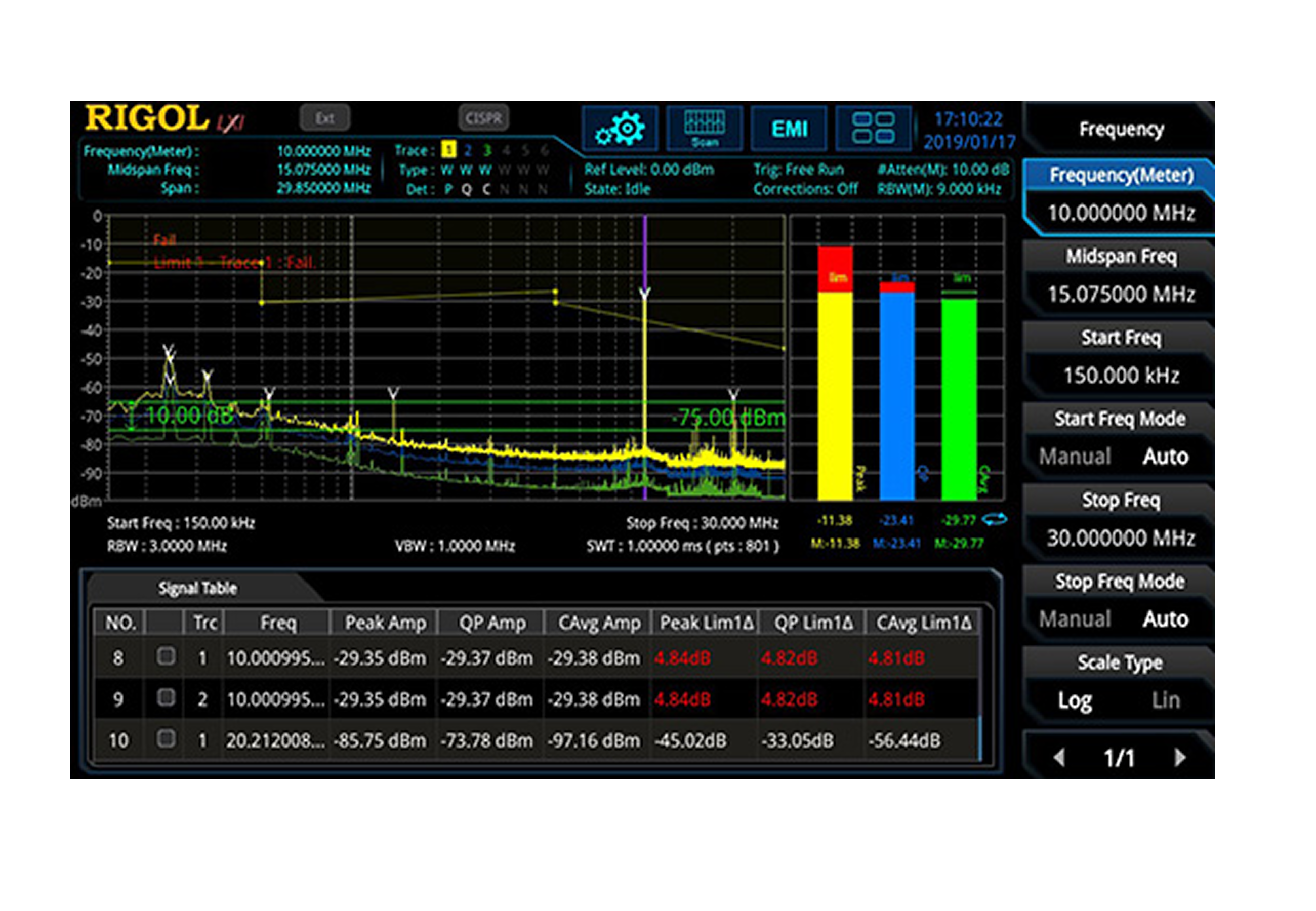Open the Signal Table tab
Screen dimensions: 1316x911
click(x=197, y=588)
